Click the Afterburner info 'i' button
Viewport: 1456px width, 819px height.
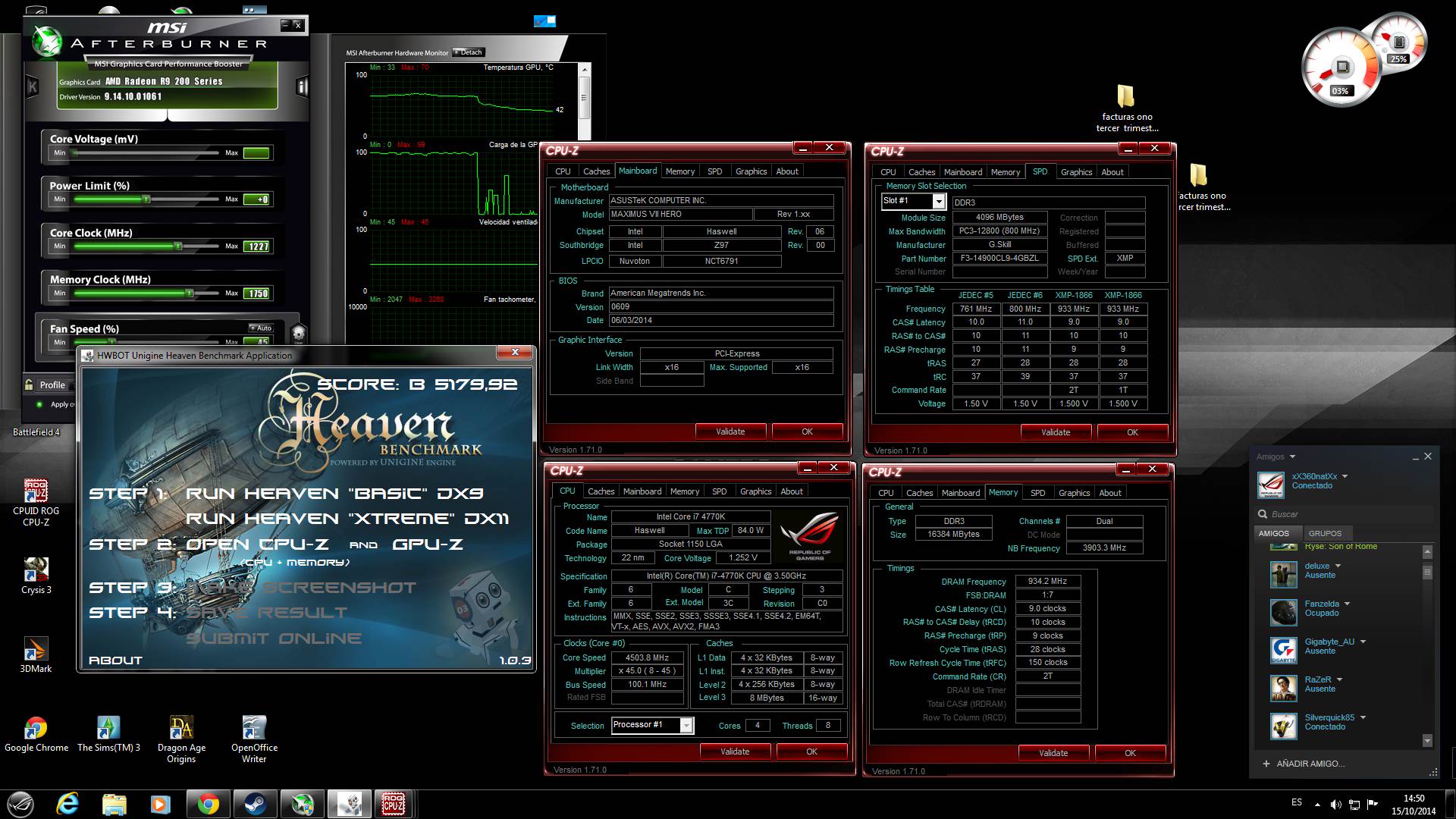[x=302, y=86]
